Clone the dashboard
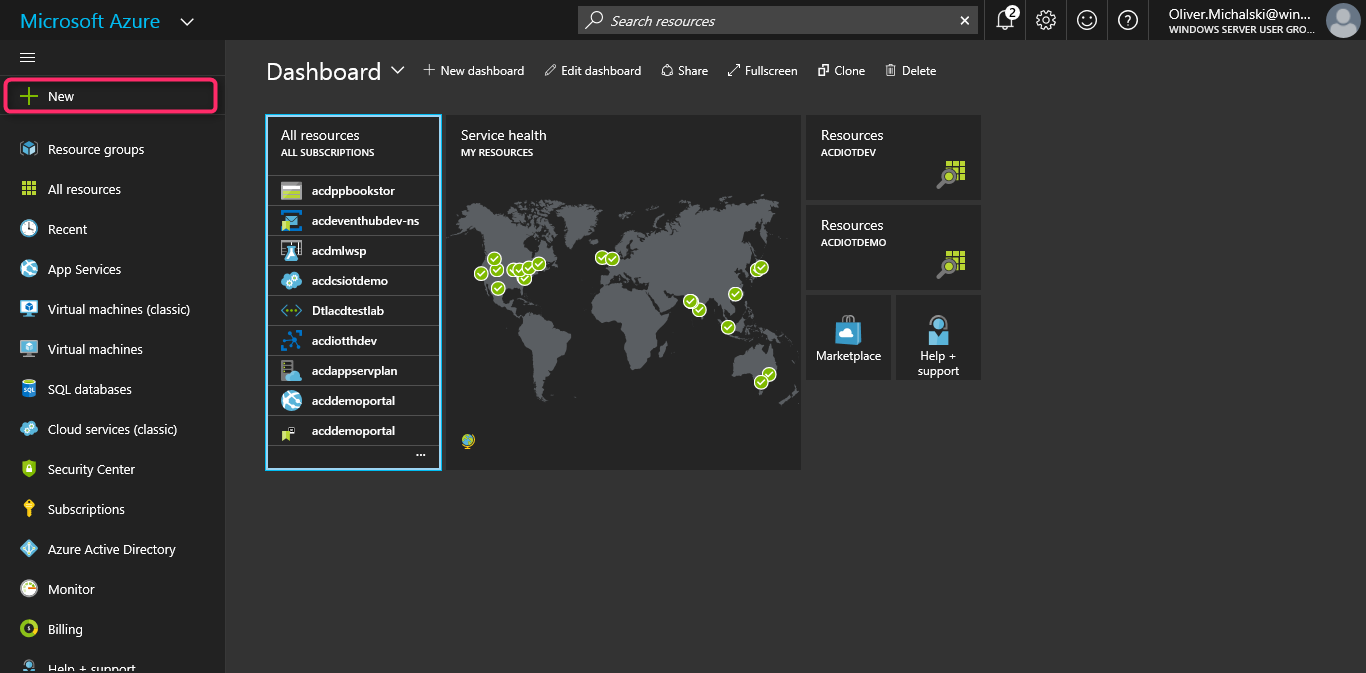1366x673 pixels. [x=841, y=71]
